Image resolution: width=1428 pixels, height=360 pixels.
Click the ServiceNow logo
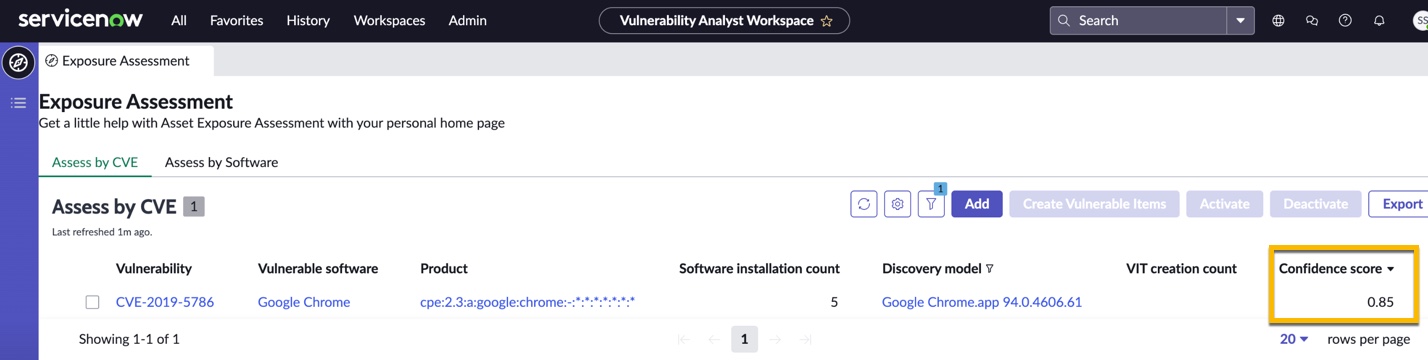(x=81, y=19)
